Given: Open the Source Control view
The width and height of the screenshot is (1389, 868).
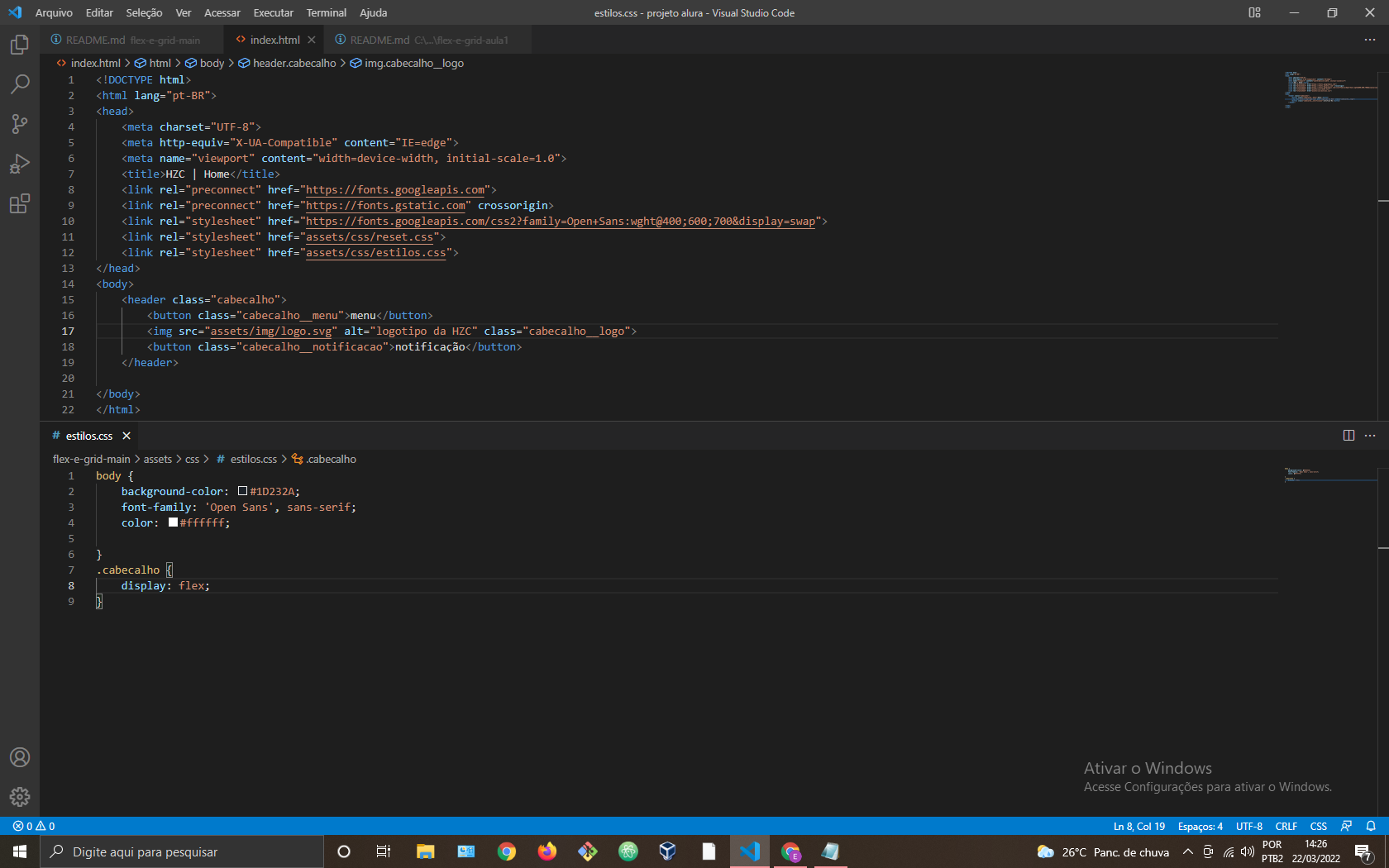Looking at the screenshot, I should (x=20, y=124).
